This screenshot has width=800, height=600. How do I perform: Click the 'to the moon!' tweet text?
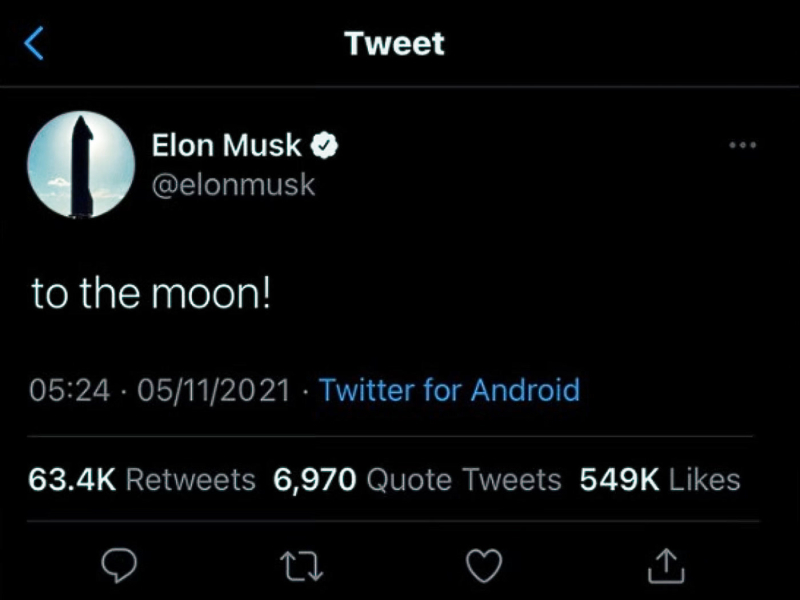(x=151, y=296)
